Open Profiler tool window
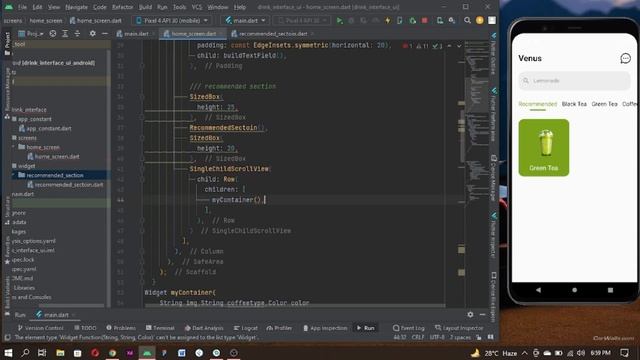 coord(279,328)
